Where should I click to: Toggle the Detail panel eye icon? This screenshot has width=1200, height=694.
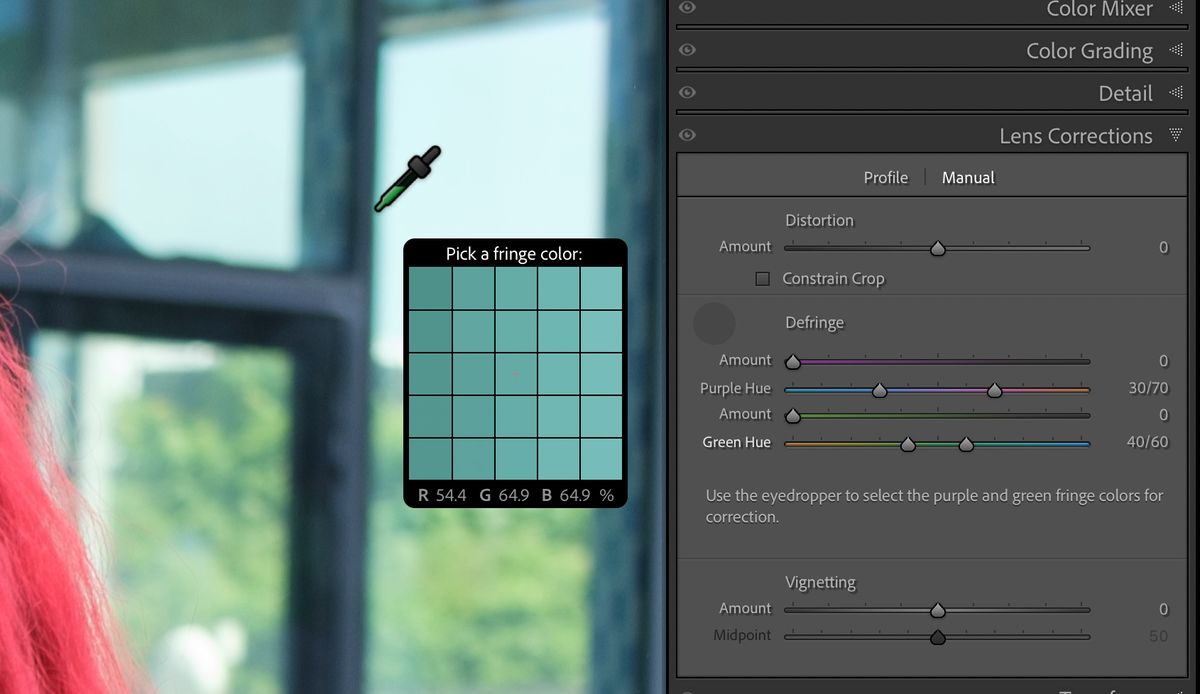(x=687, y=93)
